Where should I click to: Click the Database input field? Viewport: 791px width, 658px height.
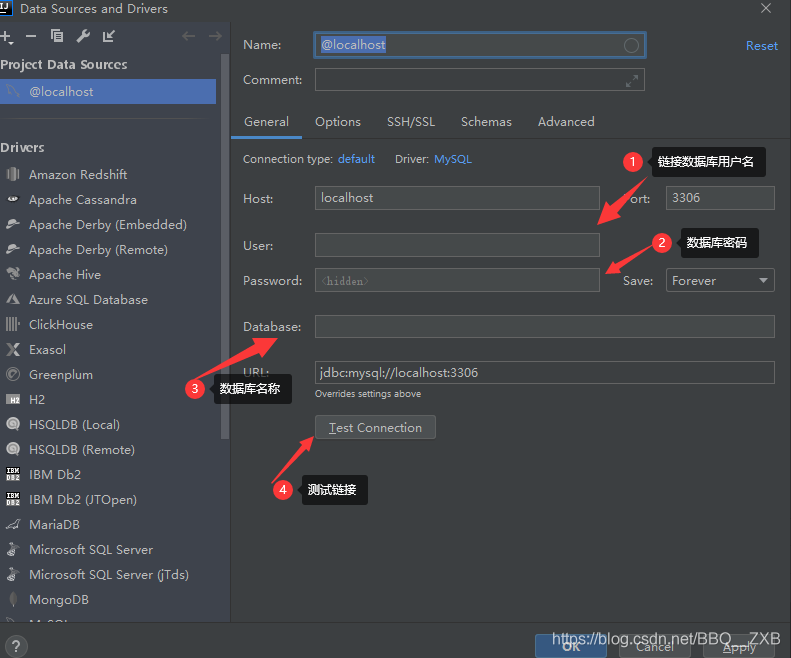pos(545,326)
